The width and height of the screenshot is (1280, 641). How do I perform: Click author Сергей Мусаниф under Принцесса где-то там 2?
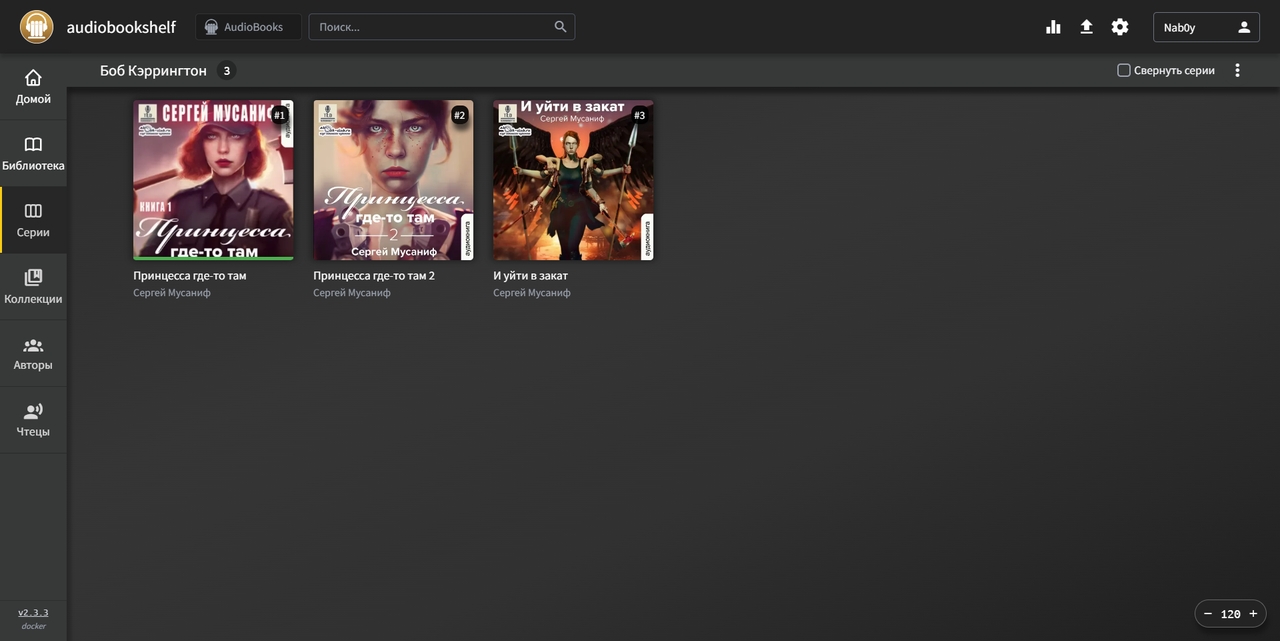(x=352, y=293)
